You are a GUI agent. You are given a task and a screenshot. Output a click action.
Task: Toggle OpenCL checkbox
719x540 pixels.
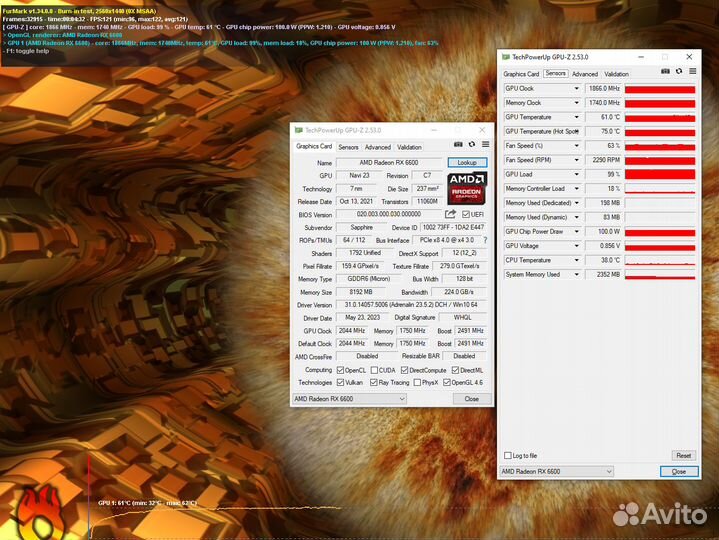340,370
